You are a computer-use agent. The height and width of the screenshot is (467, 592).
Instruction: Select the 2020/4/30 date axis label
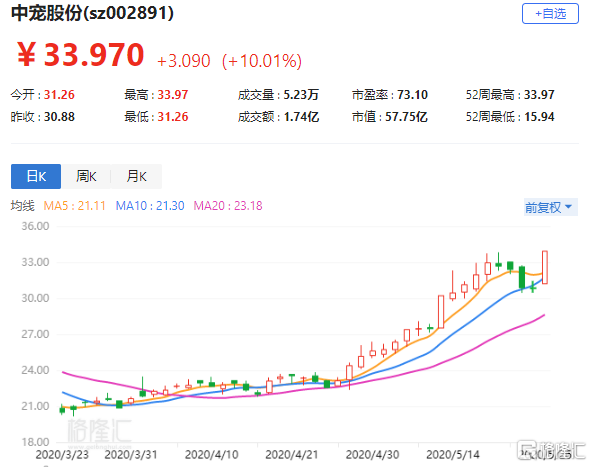point(372,455)
